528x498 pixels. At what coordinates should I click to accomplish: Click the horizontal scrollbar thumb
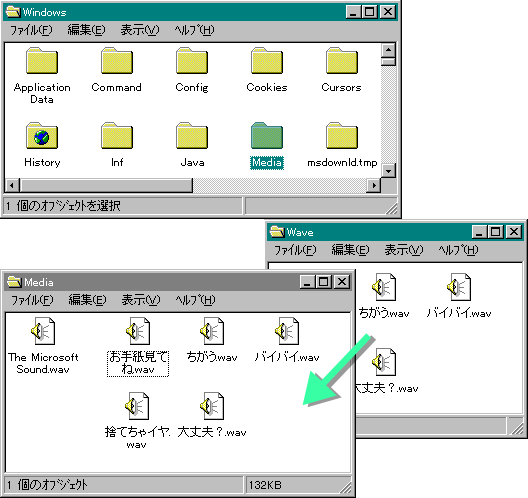tap(106, 185)
